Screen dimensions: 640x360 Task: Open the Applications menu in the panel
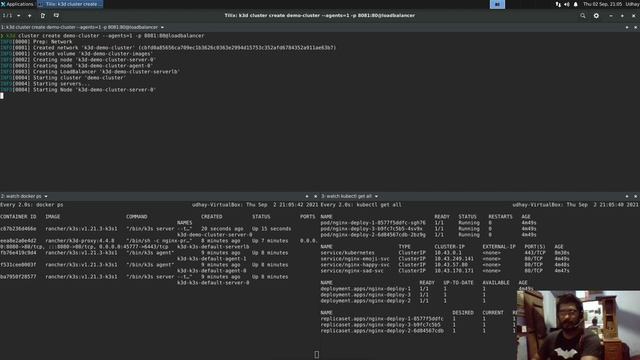pos(17,4)
